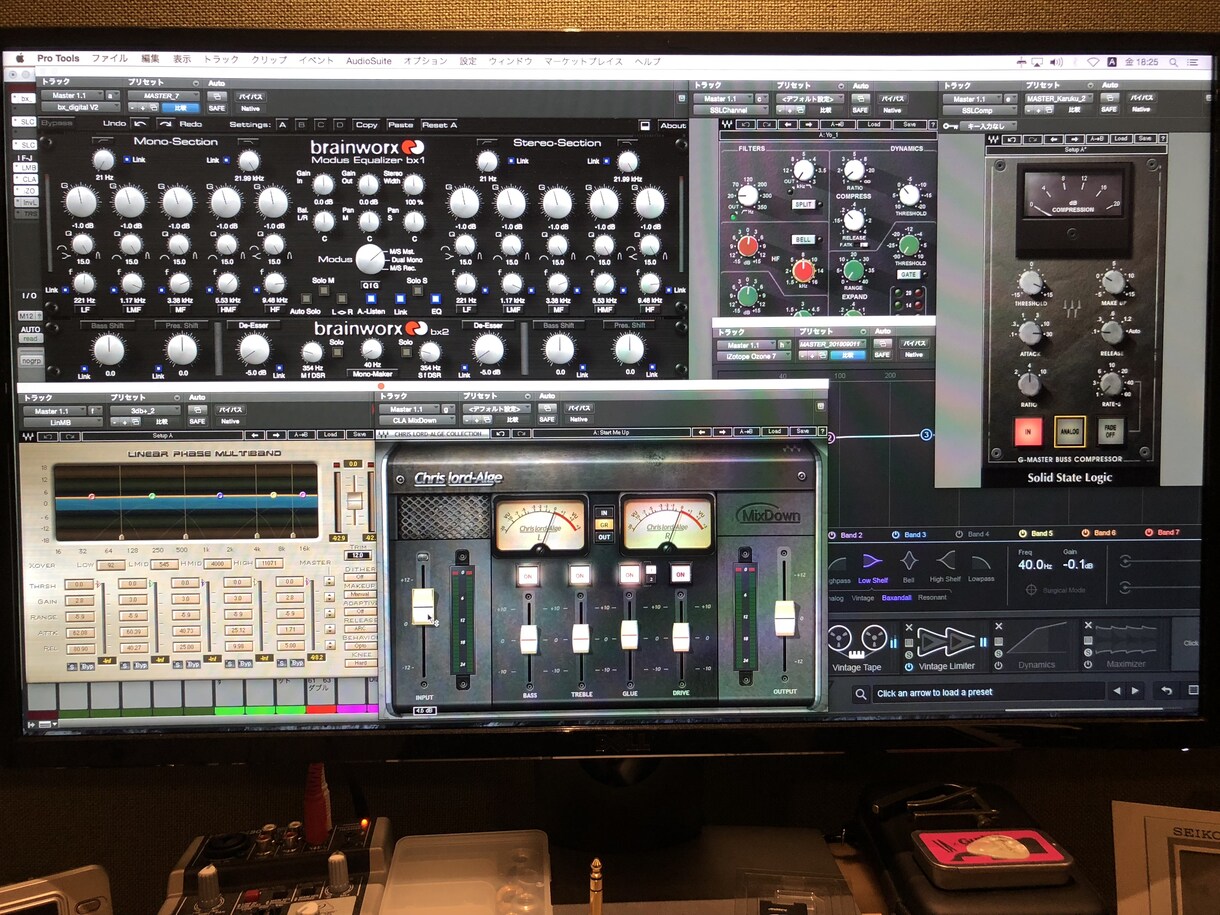Open the 3db+_2 preset dropdown in LinMB

pos(146,410)
